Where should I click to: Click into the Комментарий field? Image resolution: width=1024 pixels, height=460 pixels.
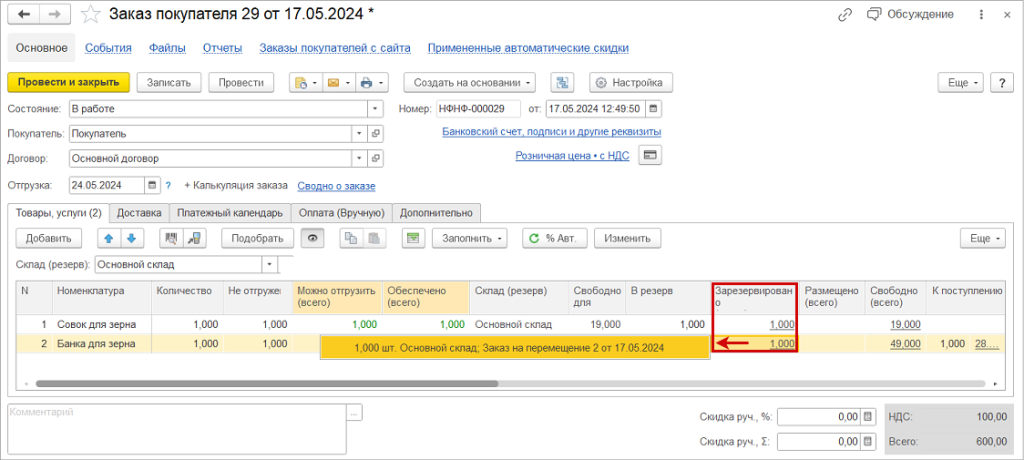pyautogui.click(x=175, y=427)
